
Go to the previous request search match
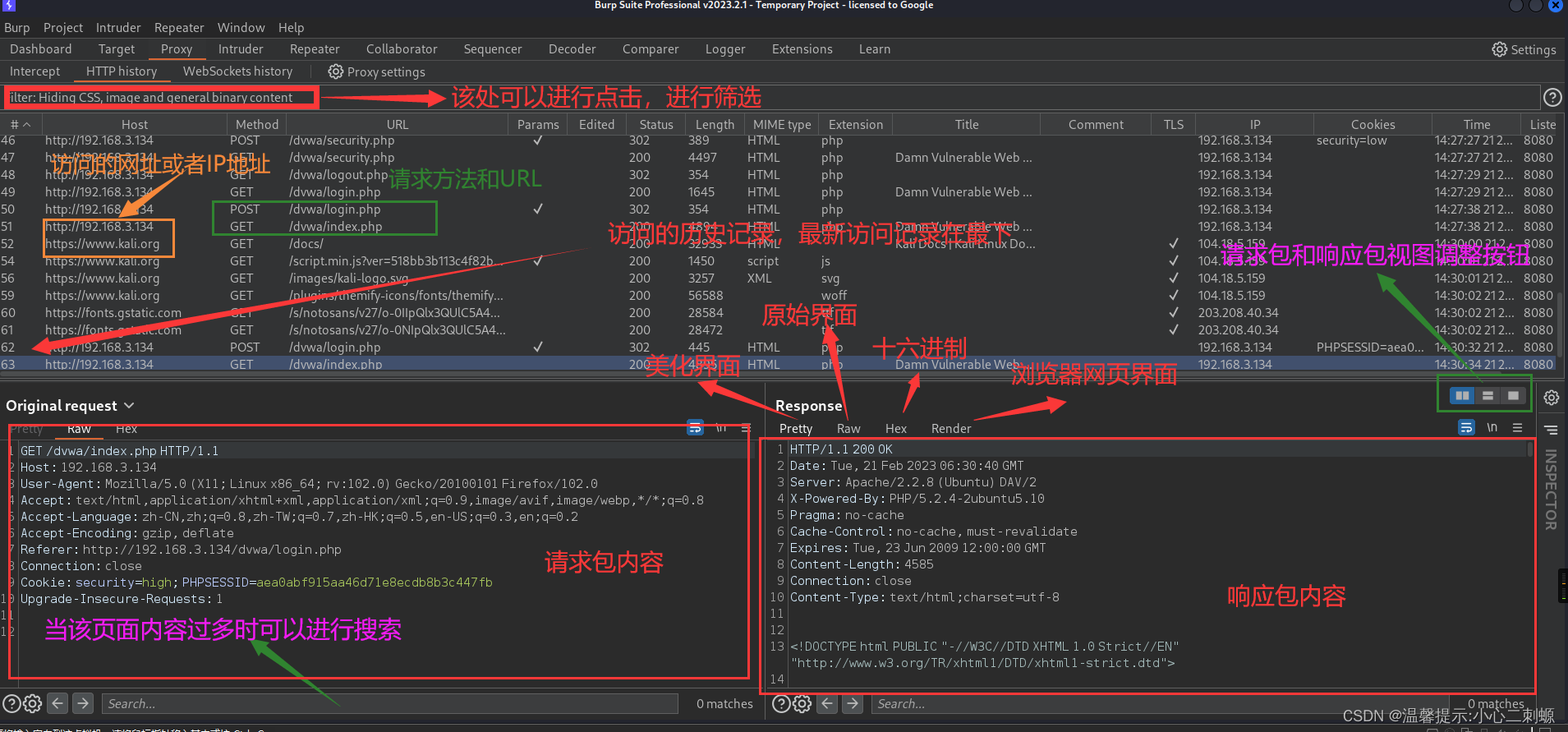click(57, 703)
